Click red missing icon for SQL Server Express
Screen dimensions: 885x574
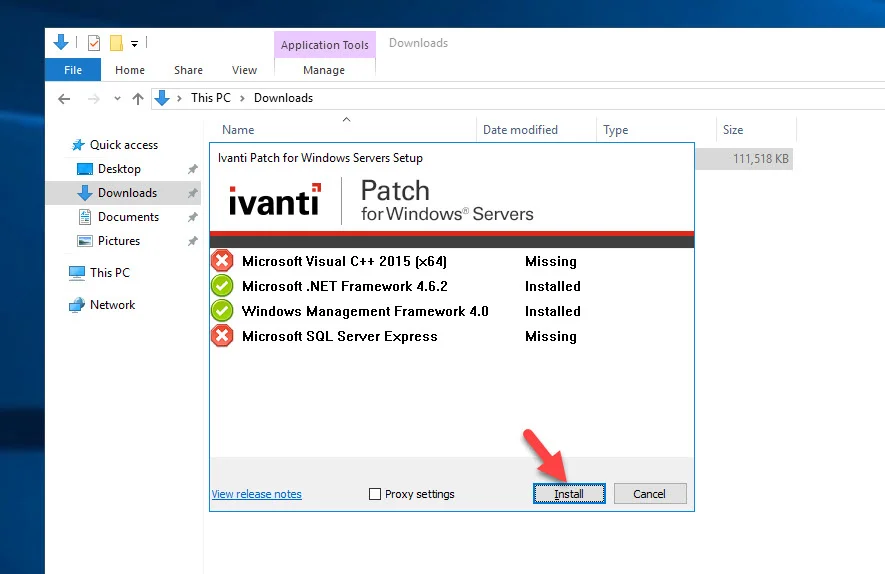tap(222, 336)
